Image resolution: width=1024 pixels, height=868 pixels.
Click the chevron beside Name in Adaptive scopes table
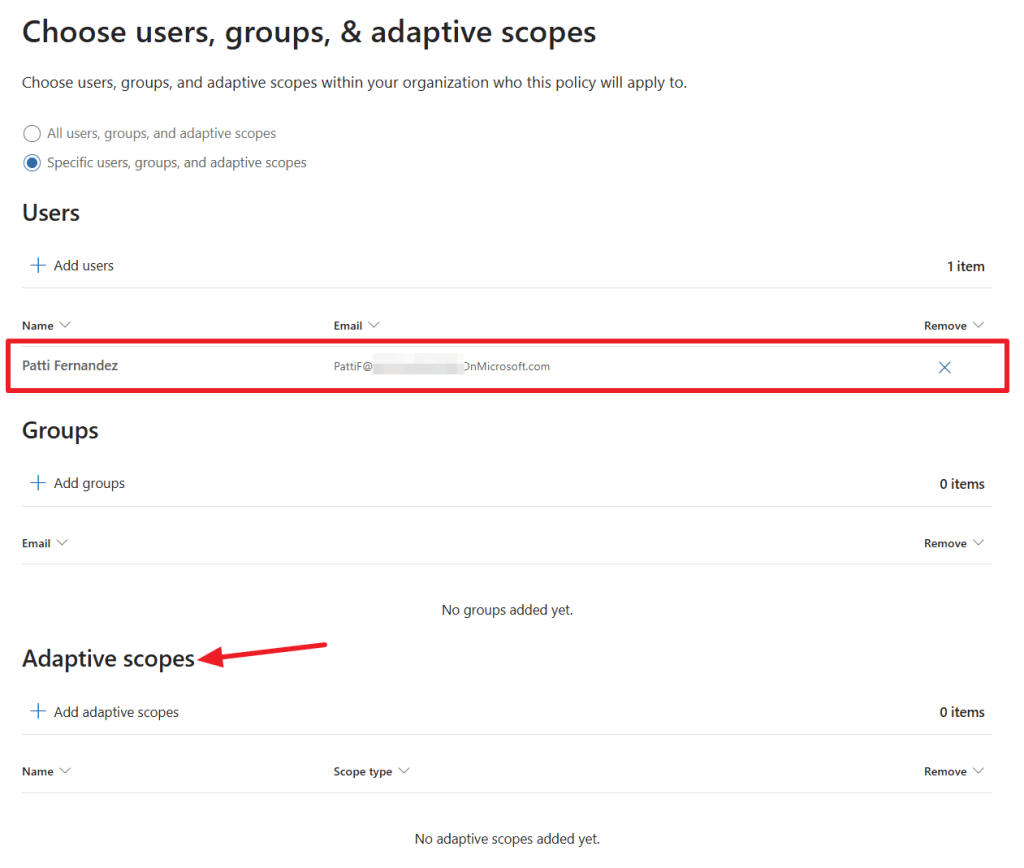65,771
